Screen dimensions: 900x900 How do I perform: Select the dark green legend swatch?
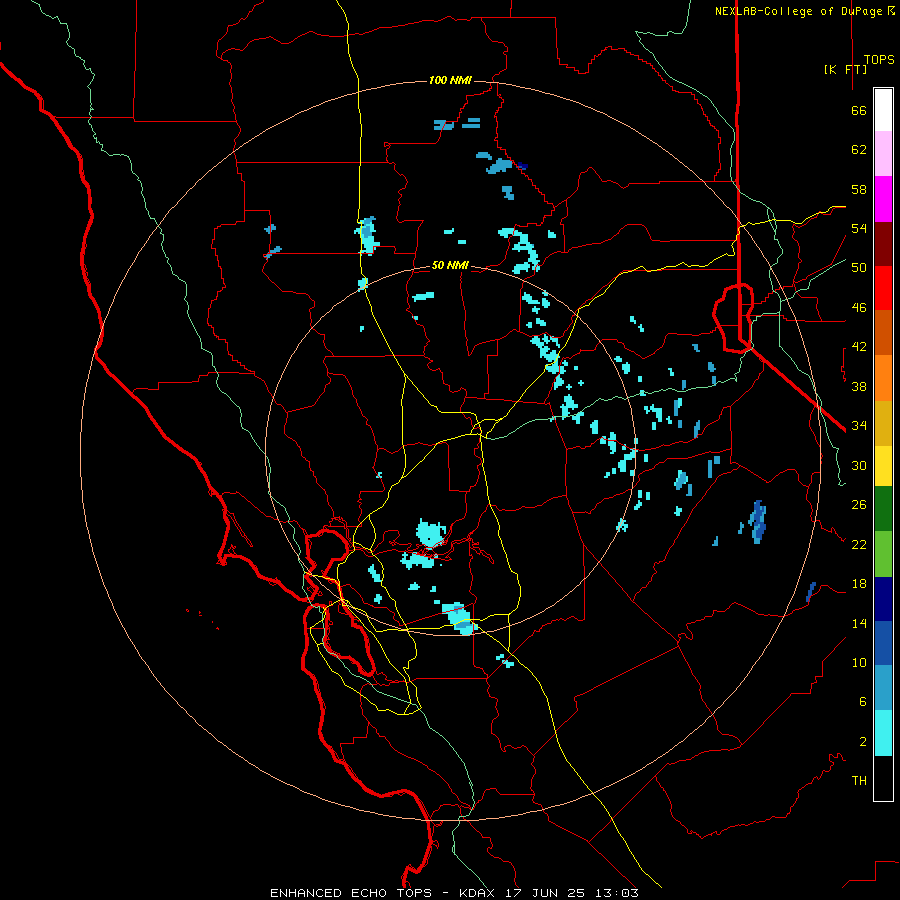(x=883, y=509)
